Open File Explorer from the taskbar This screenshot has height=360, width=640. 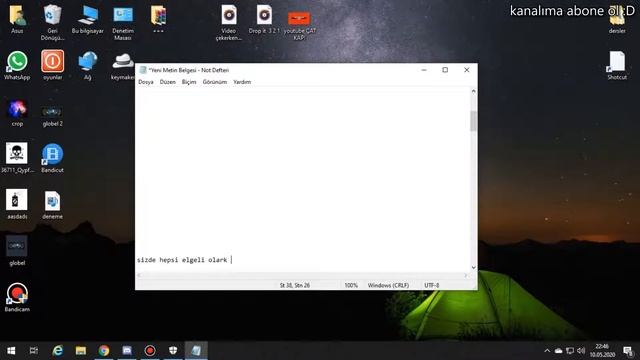[x=81, y=351]
